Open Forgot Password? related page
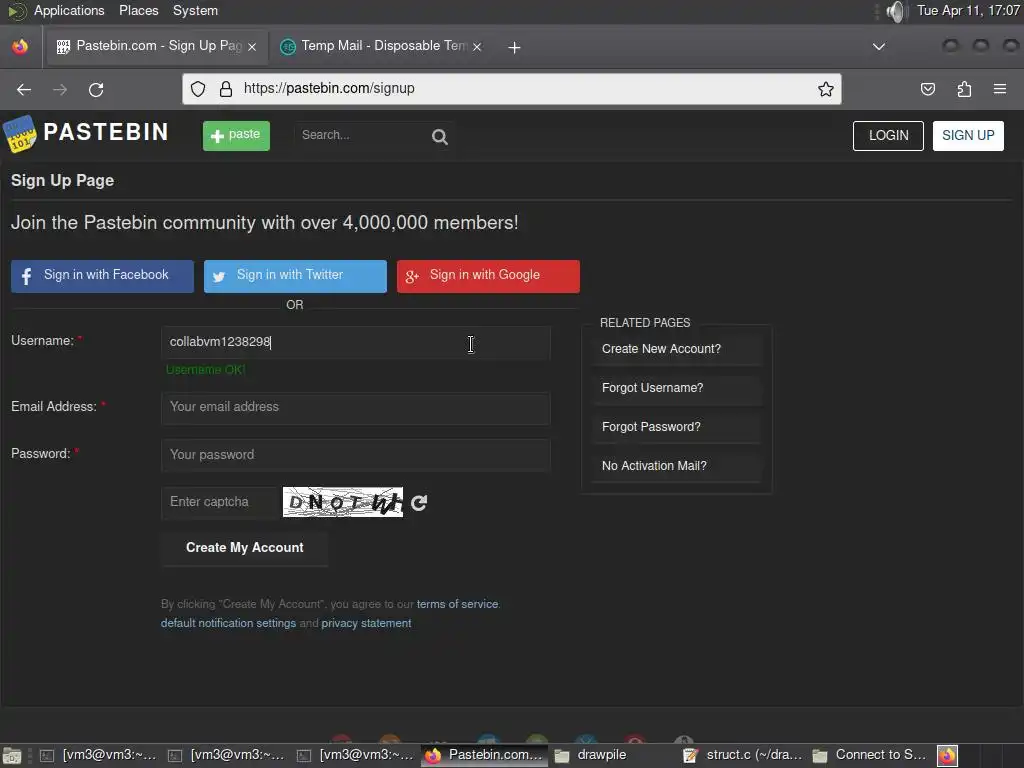Viewport: 1024px width, 768px height. pos(677,427)
